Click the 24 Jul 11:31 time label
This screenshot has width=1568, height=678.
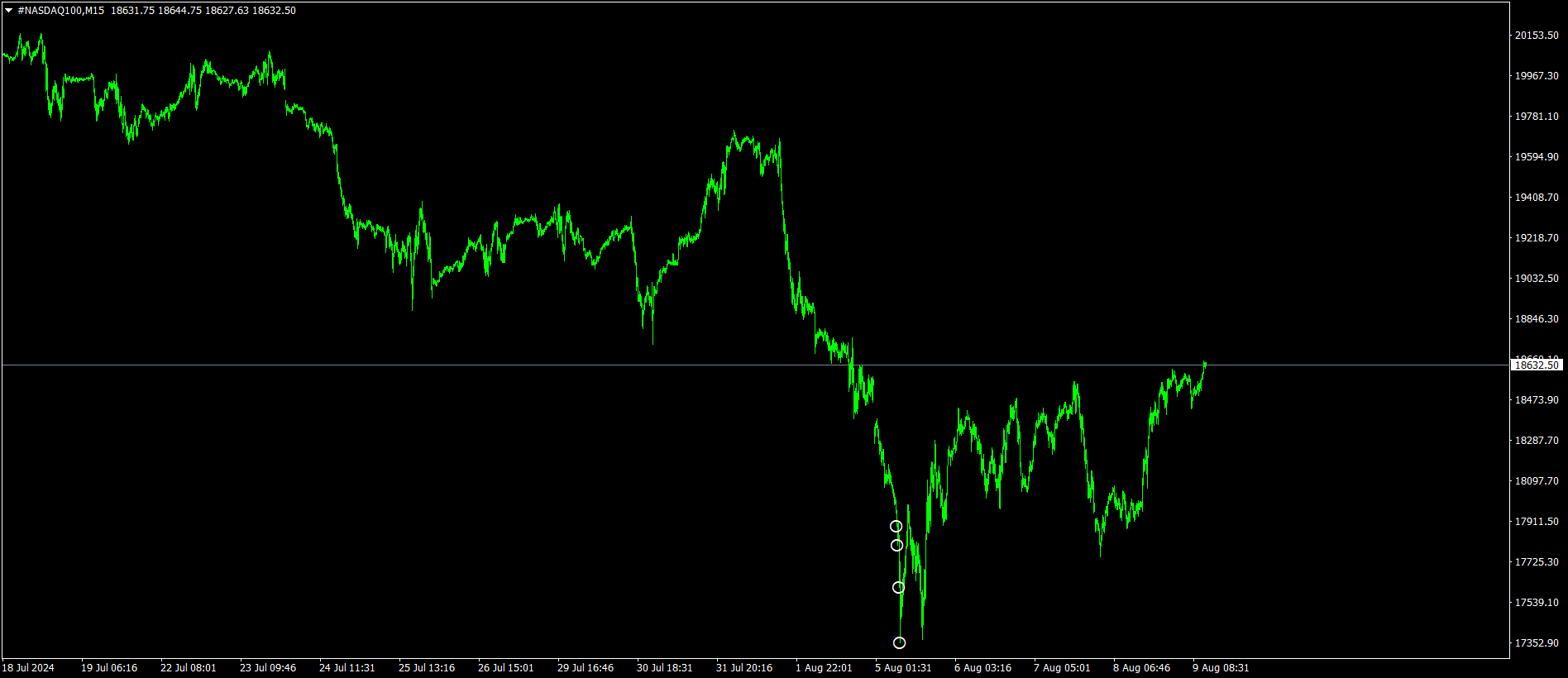click(x=347, y=668)
